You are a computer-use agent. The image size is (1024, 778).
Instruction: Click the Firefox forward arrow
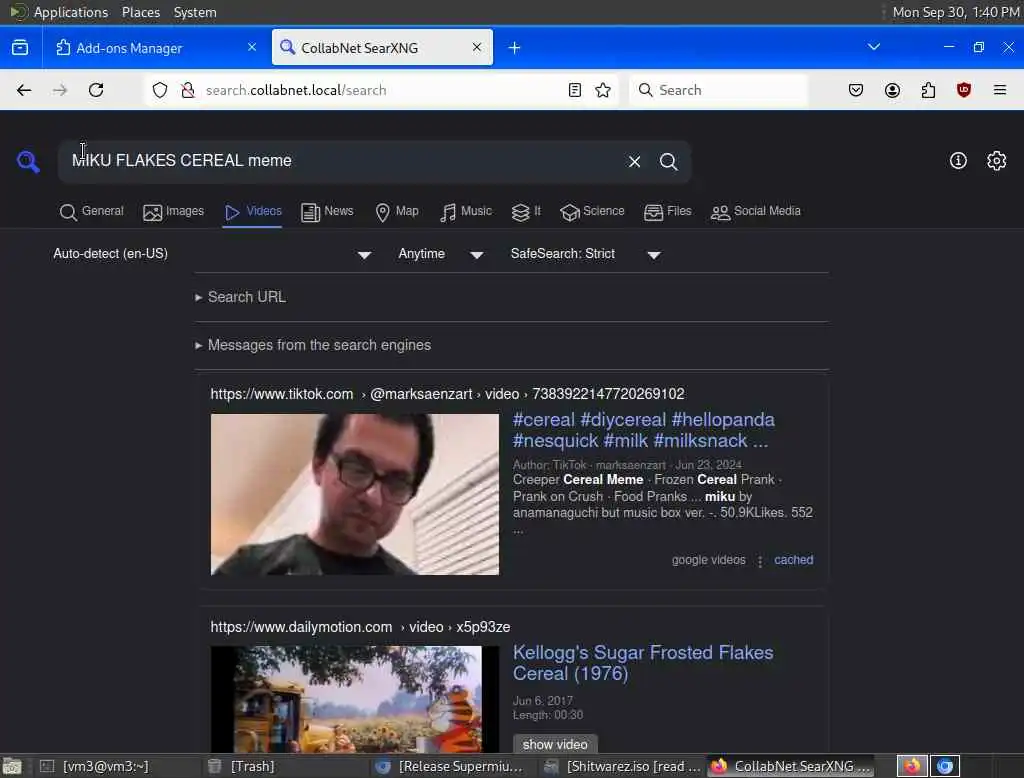(60, 90)
